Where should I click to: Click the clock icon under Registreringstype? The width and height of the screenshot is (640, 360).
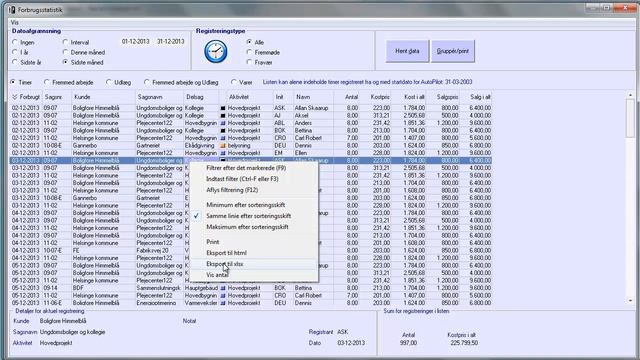(216, 51)
